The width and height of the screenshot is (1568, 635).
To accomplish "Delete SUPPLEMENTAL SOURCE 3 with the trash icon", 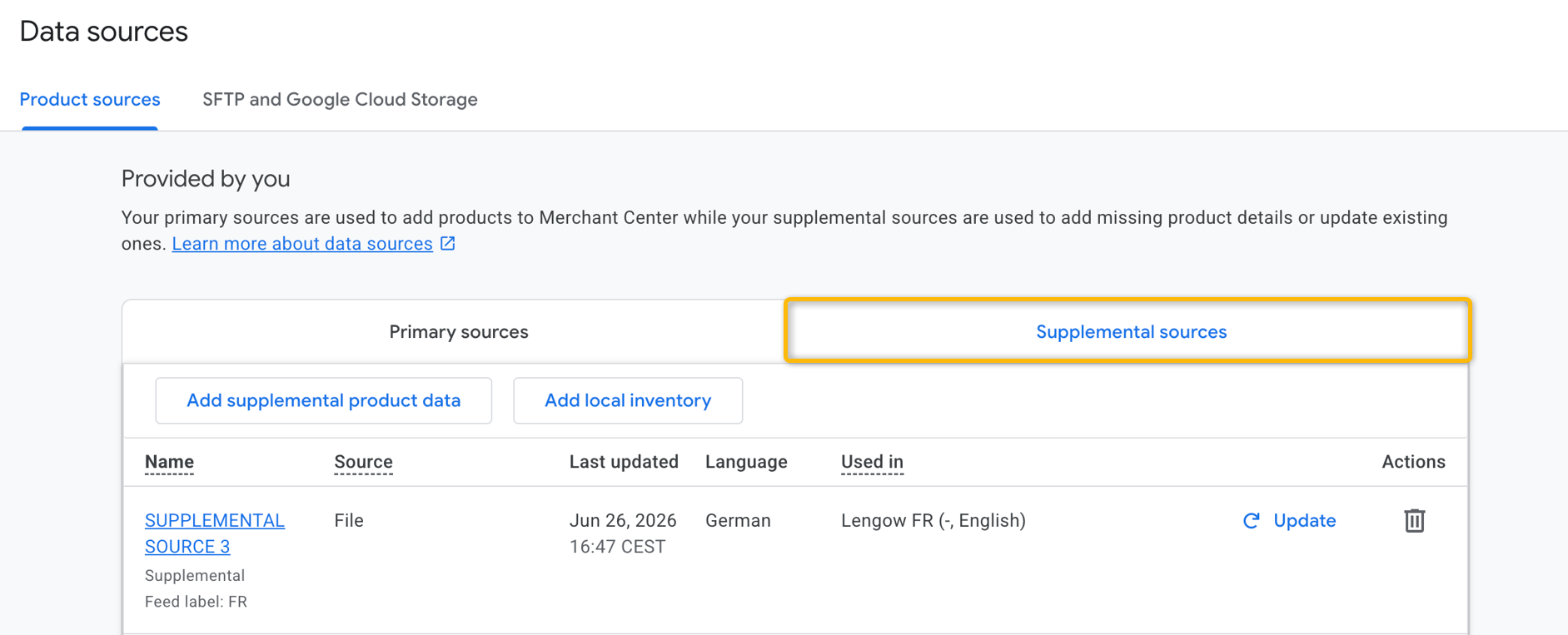I will pyautogui.click(x=1414, y=521).
